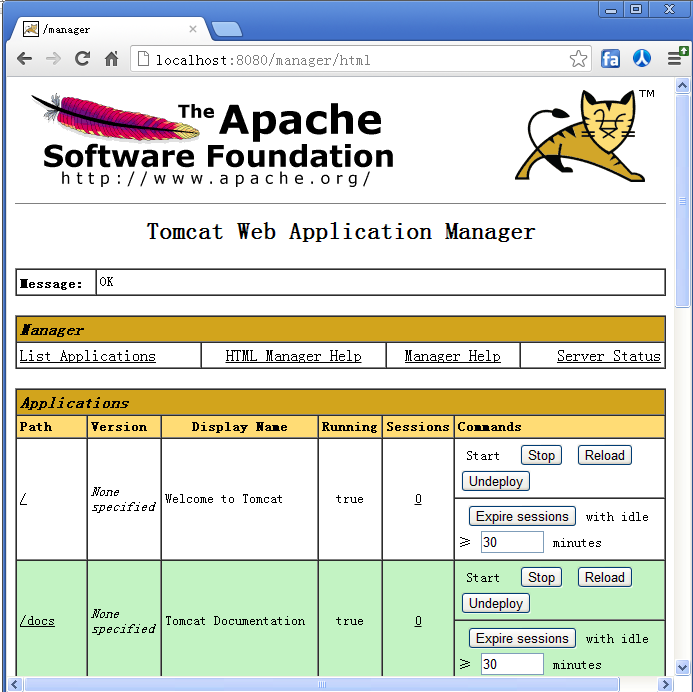The width and height of the screenshot is (693, 692).
Task: Click the 'Sessions' column header
Action: [x=418, y=427]
